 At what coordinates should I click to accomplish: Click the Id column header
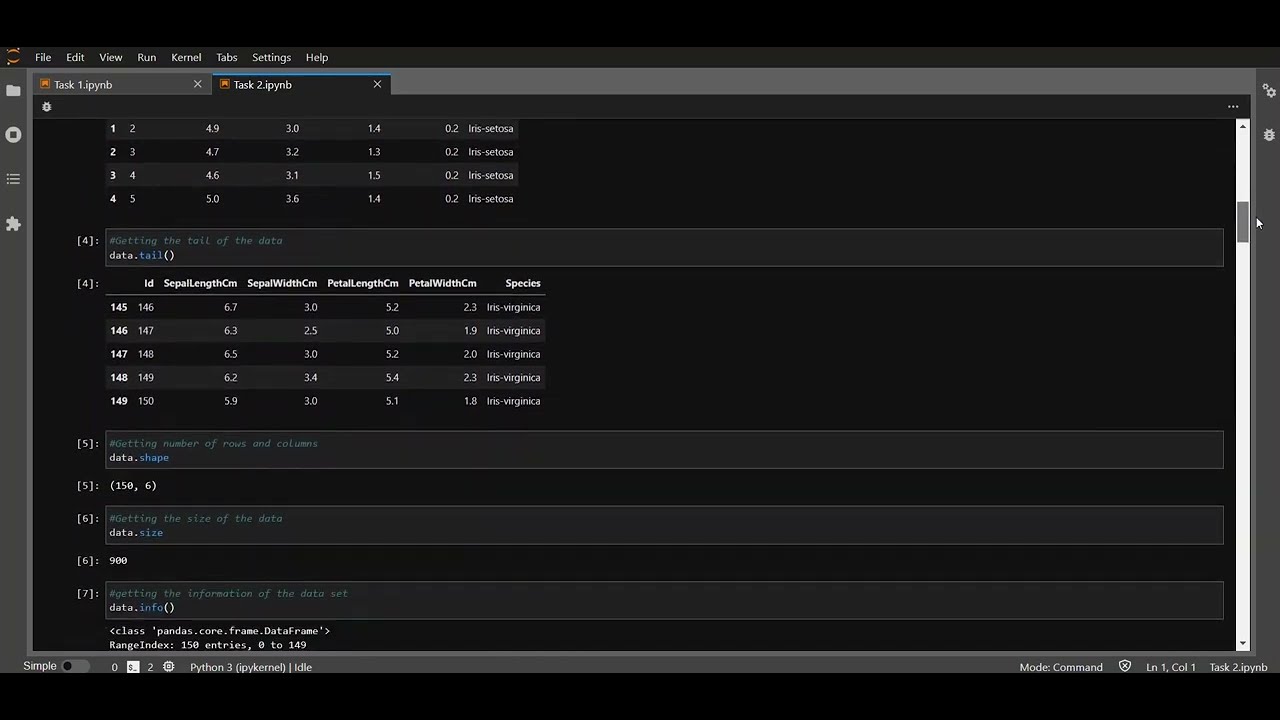click(149, 284)
